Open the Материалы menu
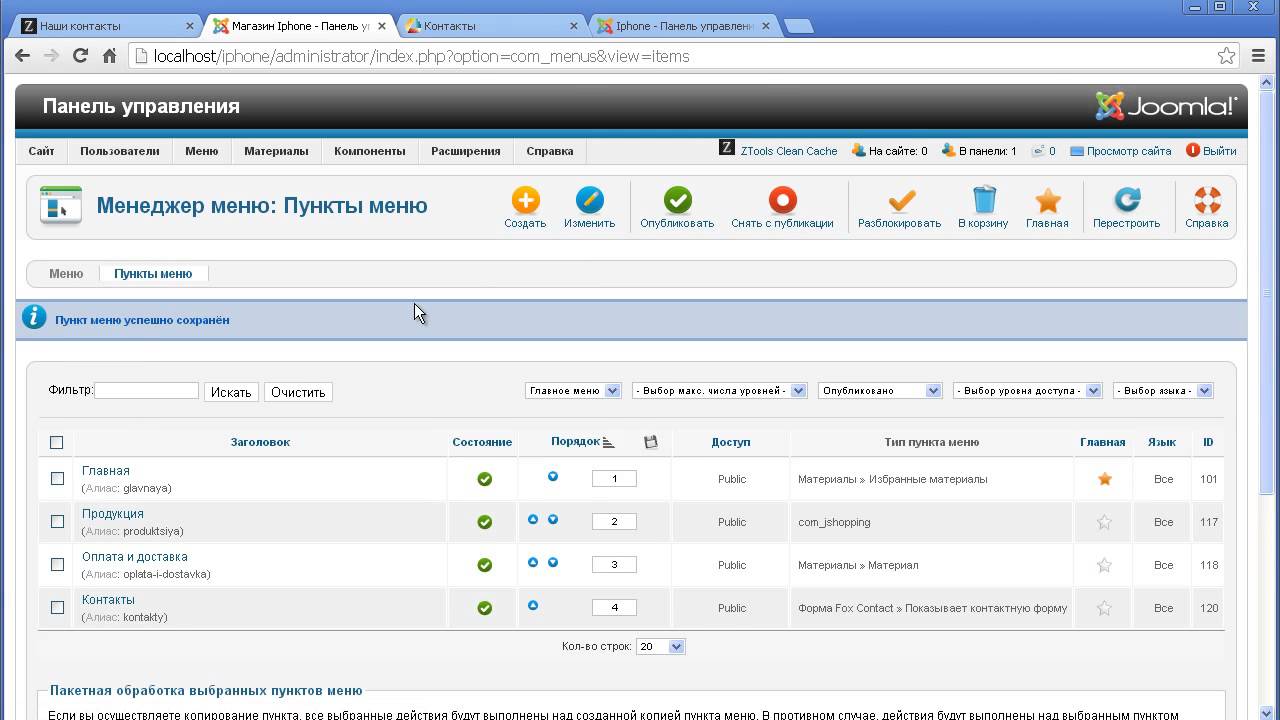Image resolution: width=1280 pixels, height=720 pixels. pos(276,151)
